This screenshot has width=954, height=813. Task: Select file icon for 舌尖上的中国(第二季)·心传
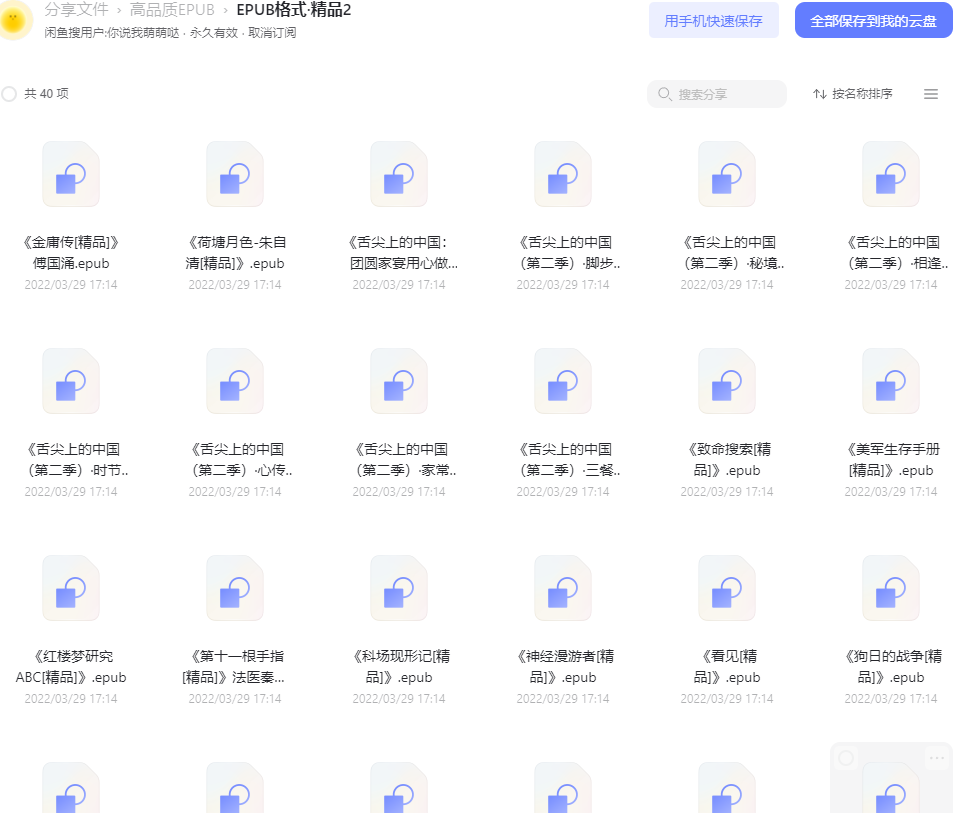click(x=235, y=382)
